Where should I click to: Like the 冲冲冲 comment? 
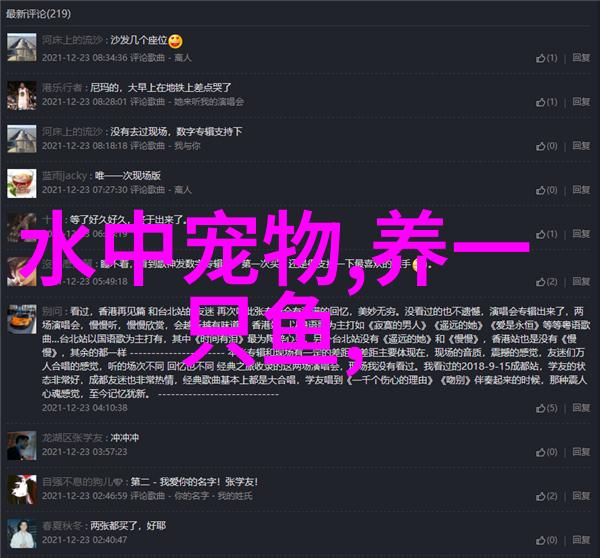(x=546, y=452)
